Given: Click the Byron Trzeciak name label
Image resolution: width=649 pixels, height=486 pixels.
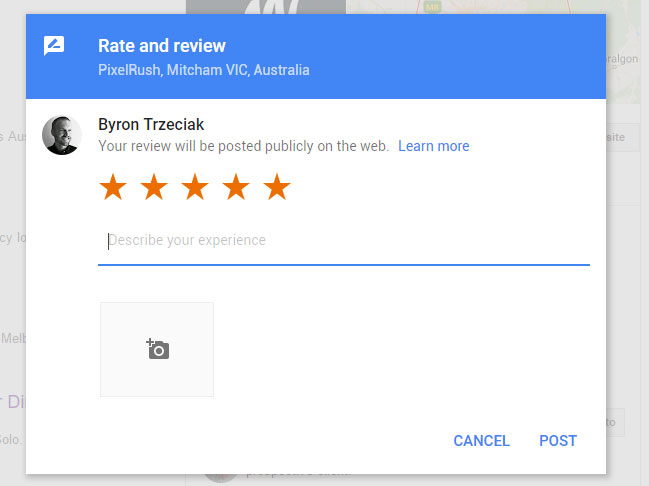Looking at the screenshot, I should pos(151,125).
